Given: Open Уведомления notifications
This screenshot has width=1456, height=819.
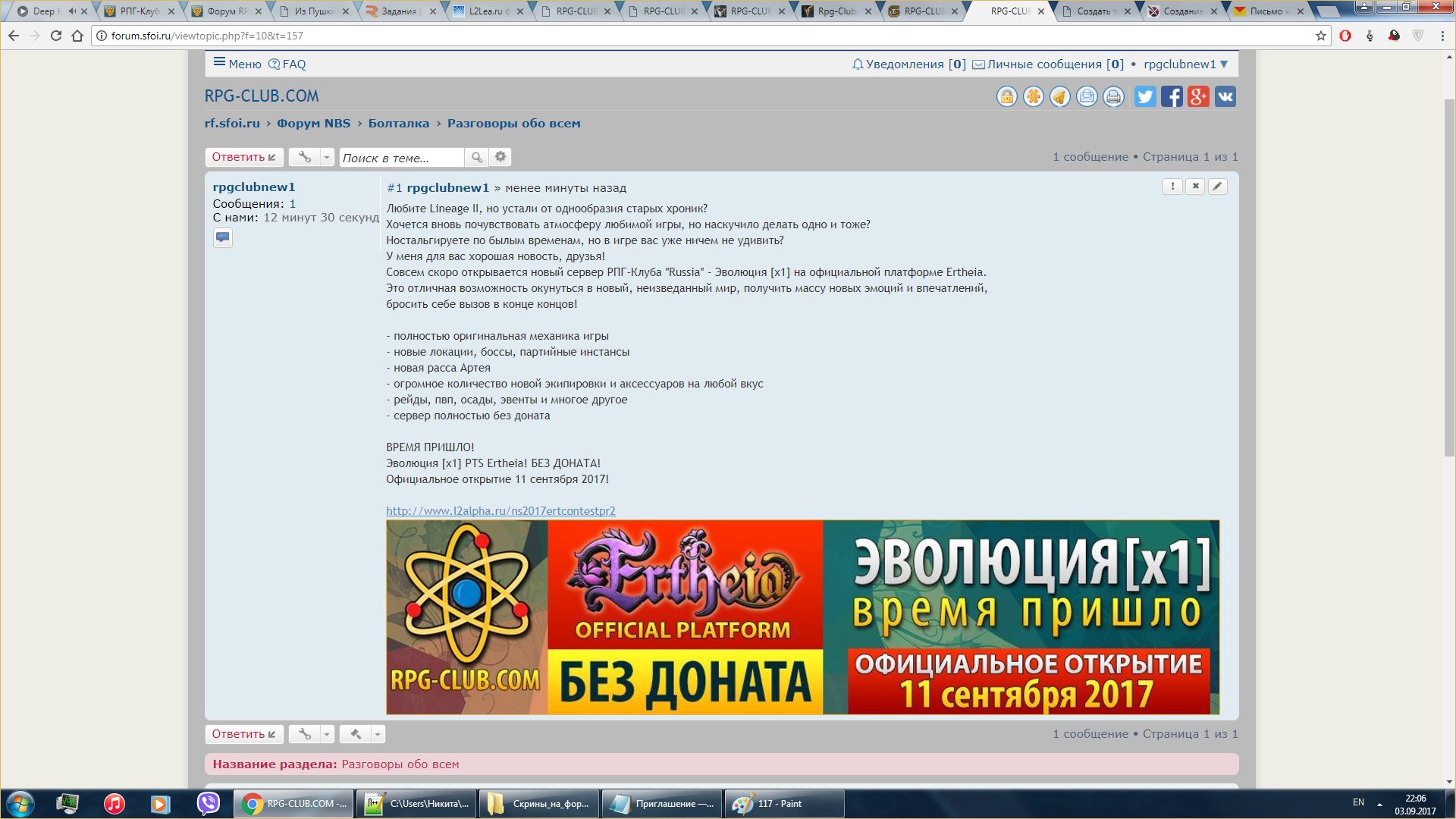Looking at the screenshot, I should [909, 64].
